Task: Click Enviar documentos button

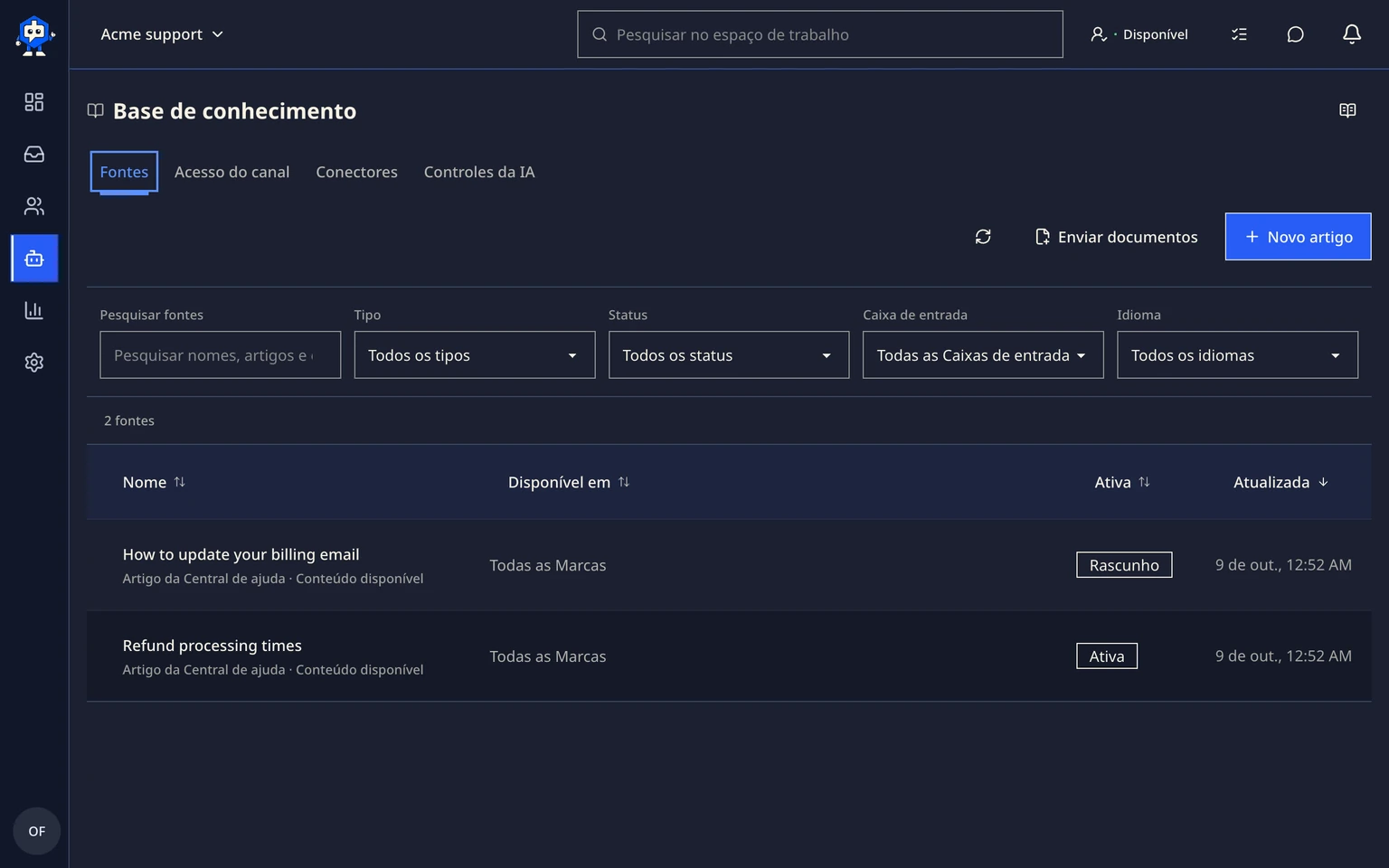Action: coord(1116,237)
